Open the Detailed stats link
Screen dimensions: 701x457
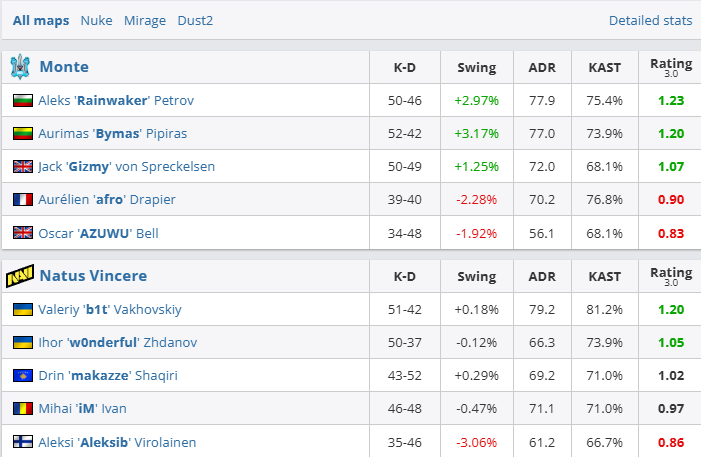[650, 20]
